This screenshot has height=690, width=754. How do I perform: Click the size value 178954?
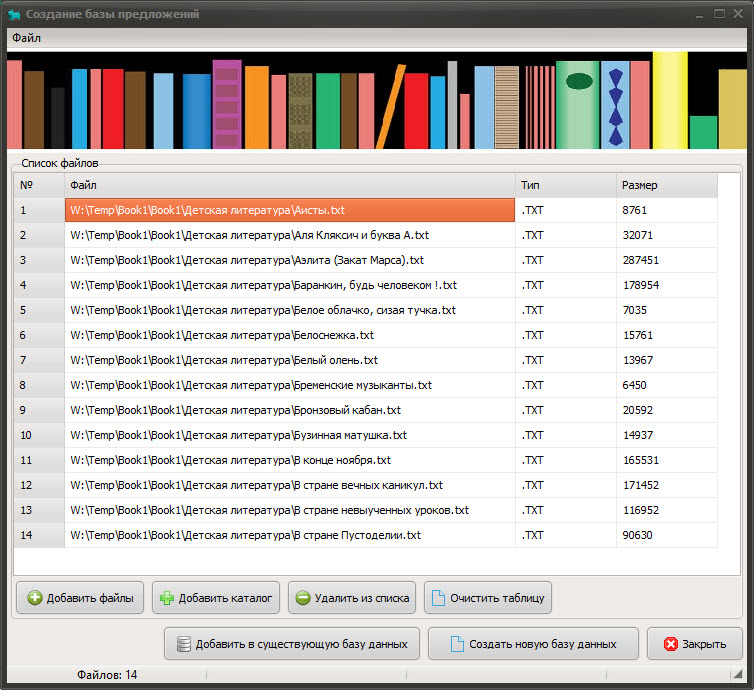click(641, 285)
